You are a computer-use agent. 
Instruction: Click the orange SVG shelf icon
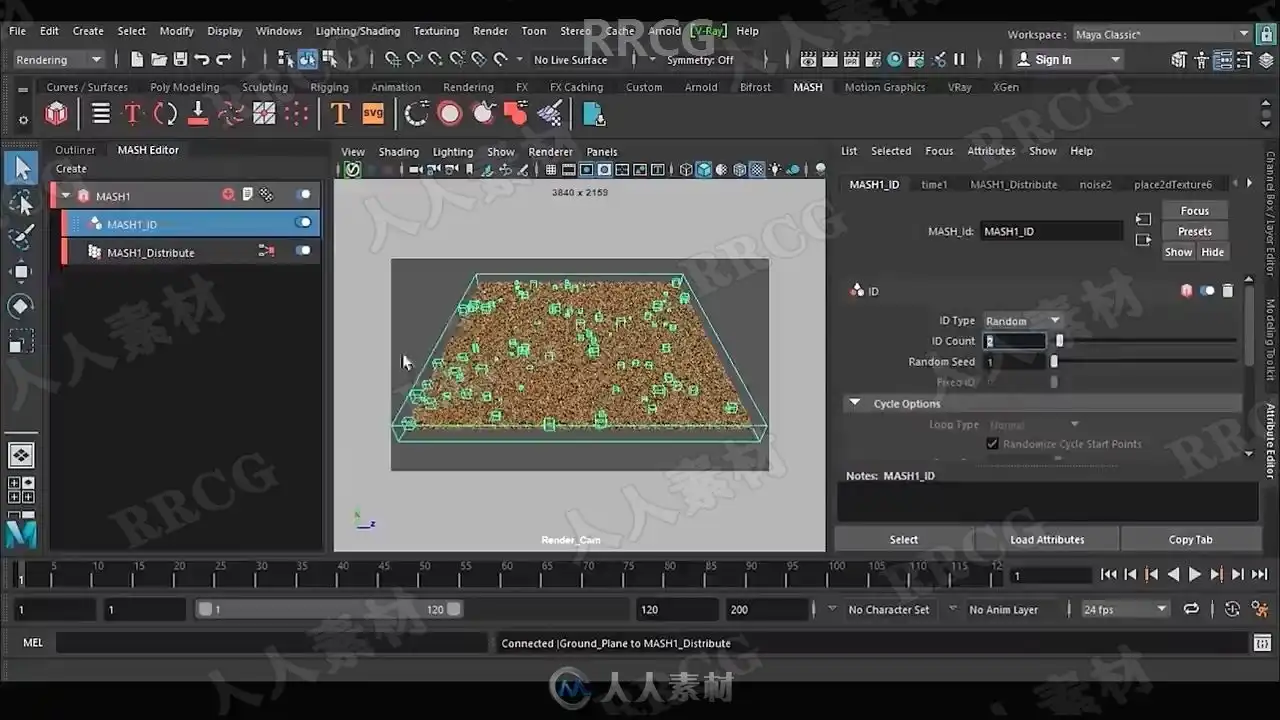373,114
